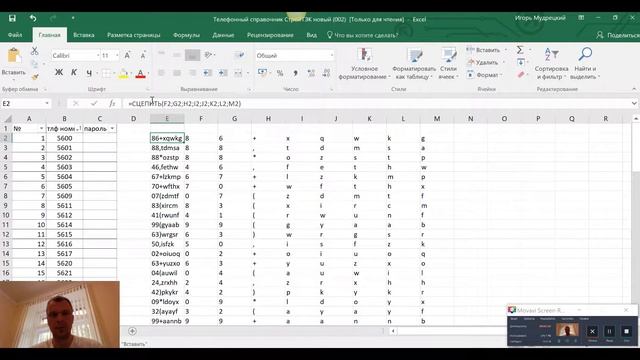The width and height of the screenshot is (640, 360).
Task: Toggle the wrap text button
Action: pos(240,55)
